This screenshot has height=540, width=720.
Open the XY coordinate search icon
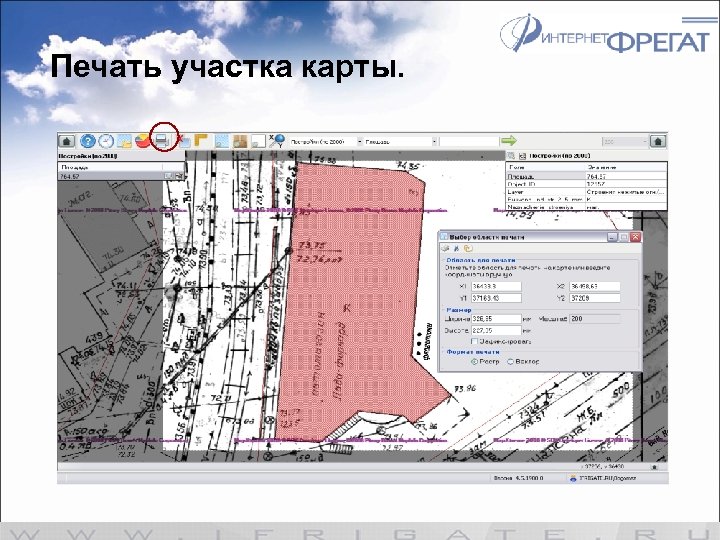[277, 141]
